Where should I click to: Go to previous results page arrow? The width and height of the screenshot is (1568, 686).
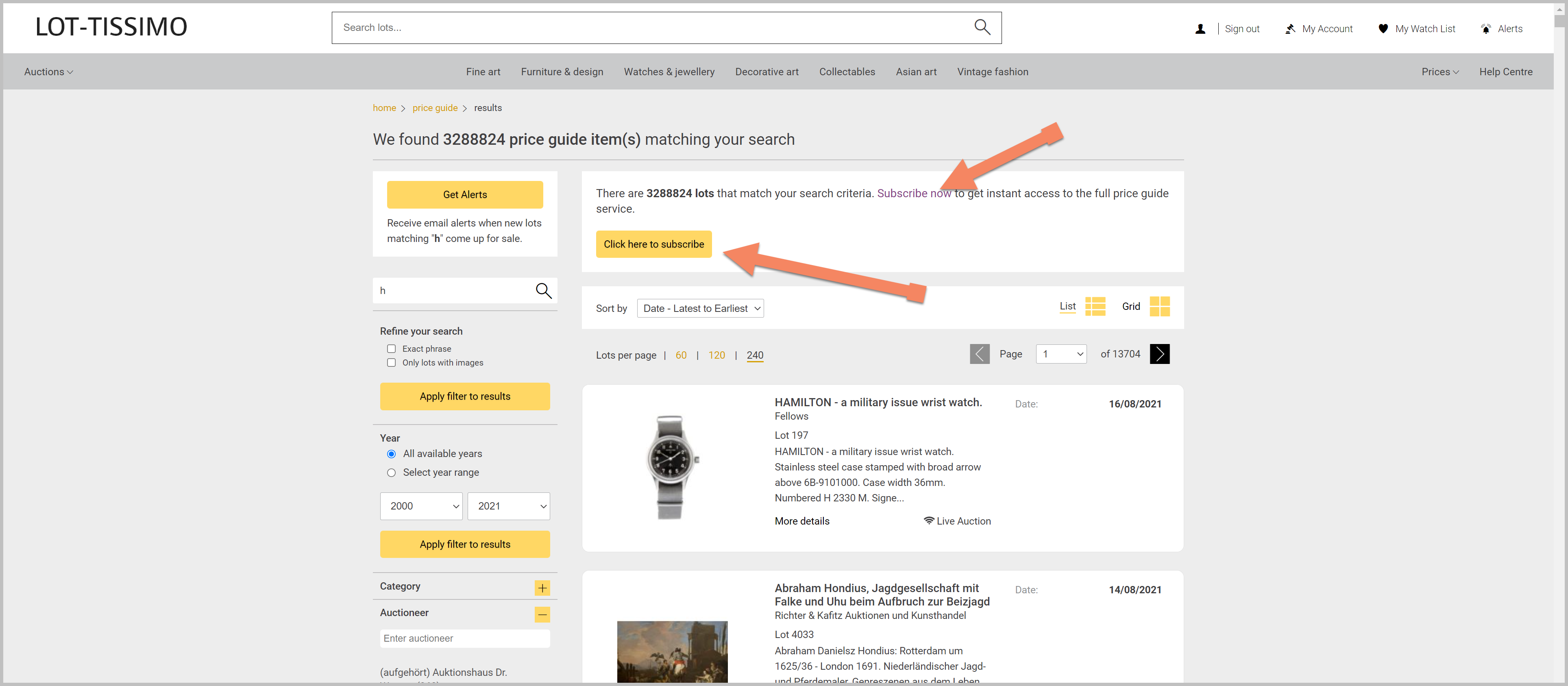coord(980,354)
